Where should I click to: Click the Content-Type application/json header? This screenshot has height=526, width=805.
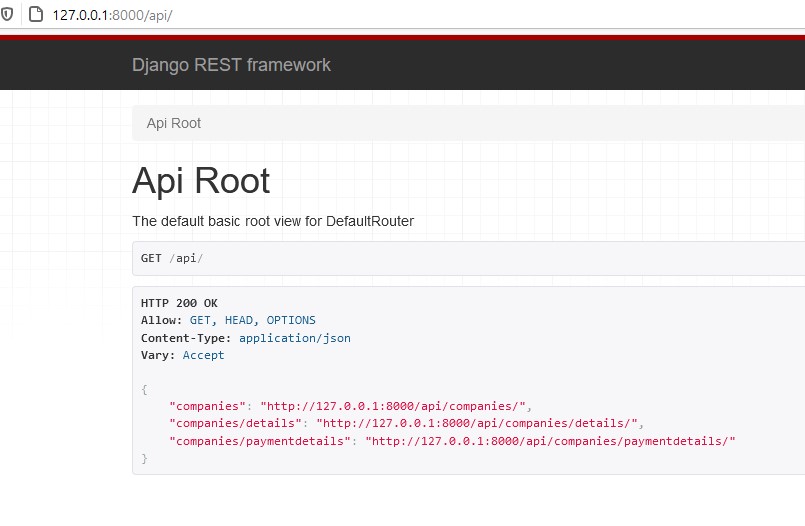[246, 338]
